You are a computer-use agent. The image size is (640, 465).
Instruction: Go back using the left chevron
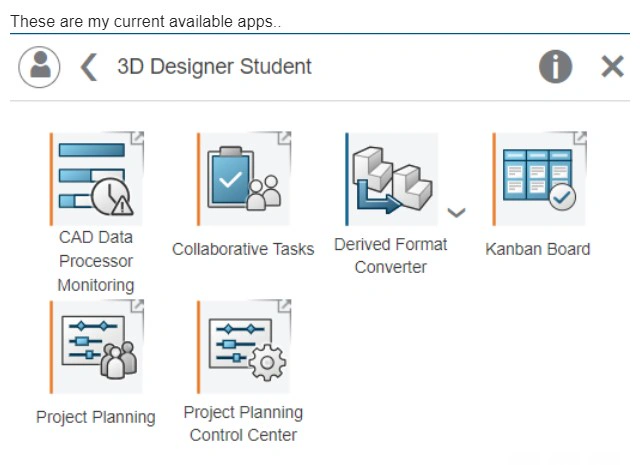(89, 67)
